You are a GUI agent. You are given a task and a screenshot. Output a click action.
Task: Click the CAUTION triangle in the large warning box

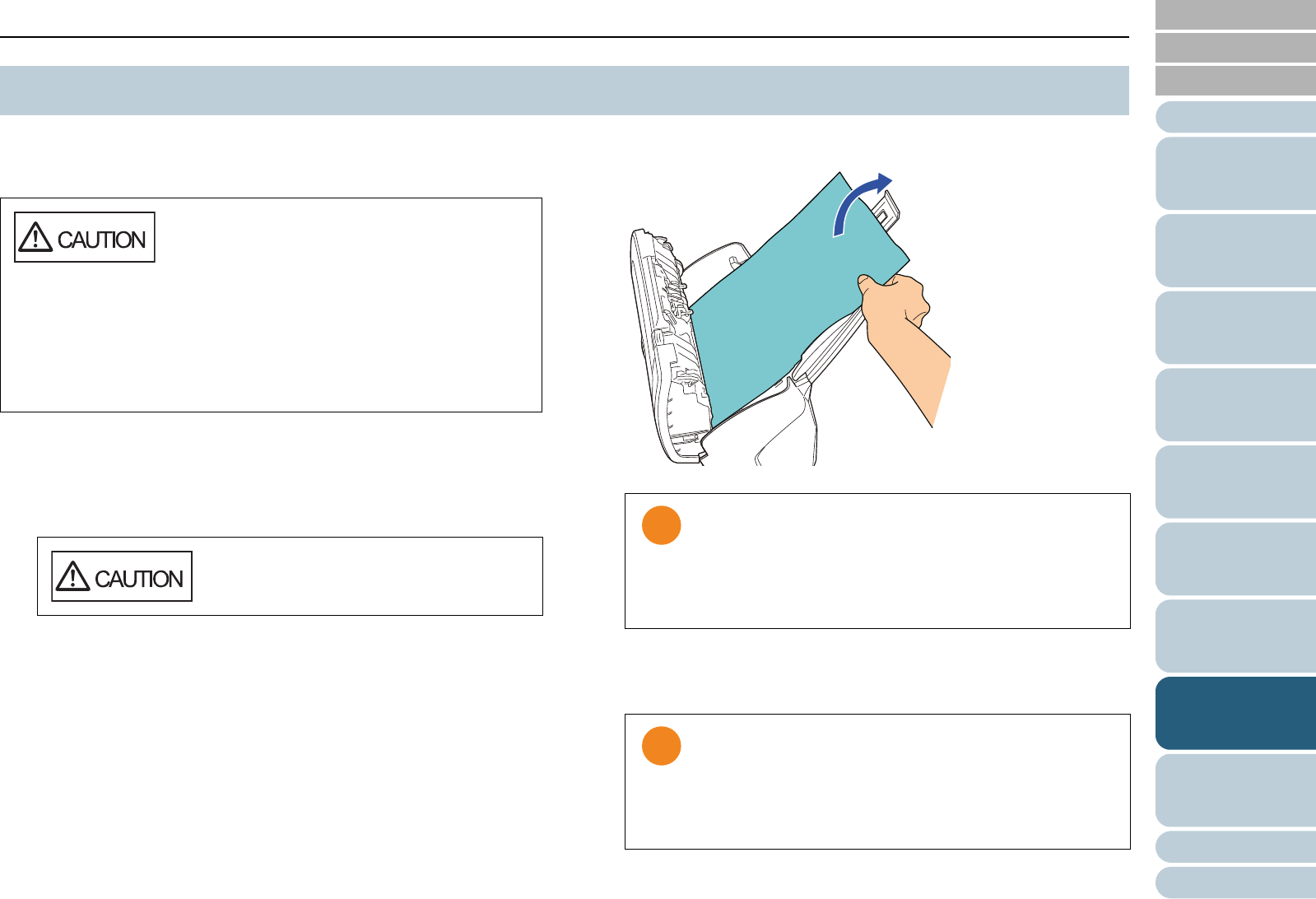point(36,238)
